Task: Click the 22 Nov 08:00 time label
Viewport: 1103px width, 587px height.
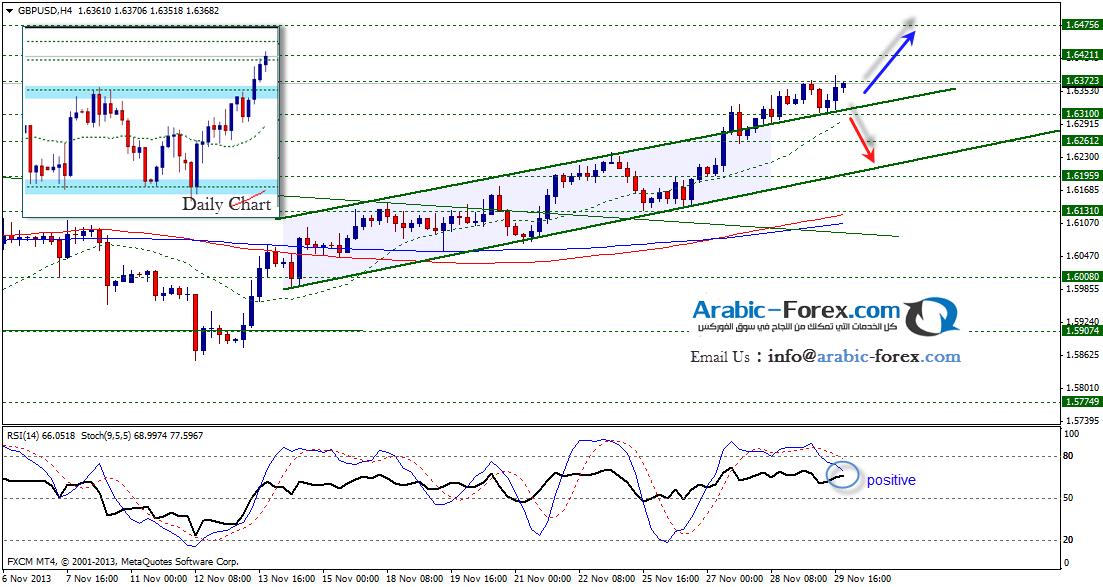Action: point(605,579)
